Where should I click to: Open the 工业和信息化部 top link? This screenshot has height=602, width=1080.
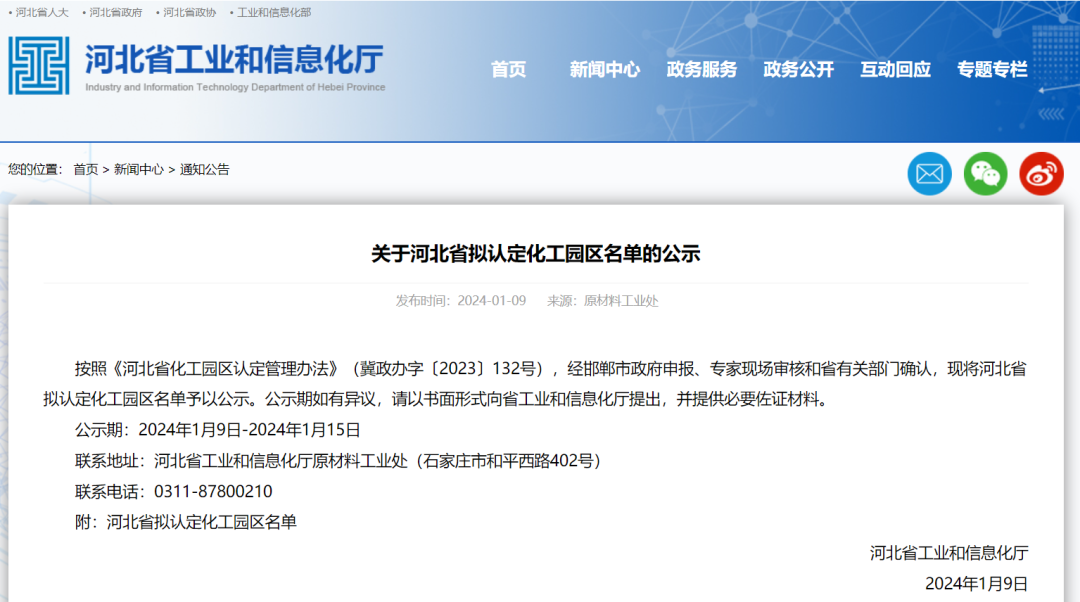[274, 13]
